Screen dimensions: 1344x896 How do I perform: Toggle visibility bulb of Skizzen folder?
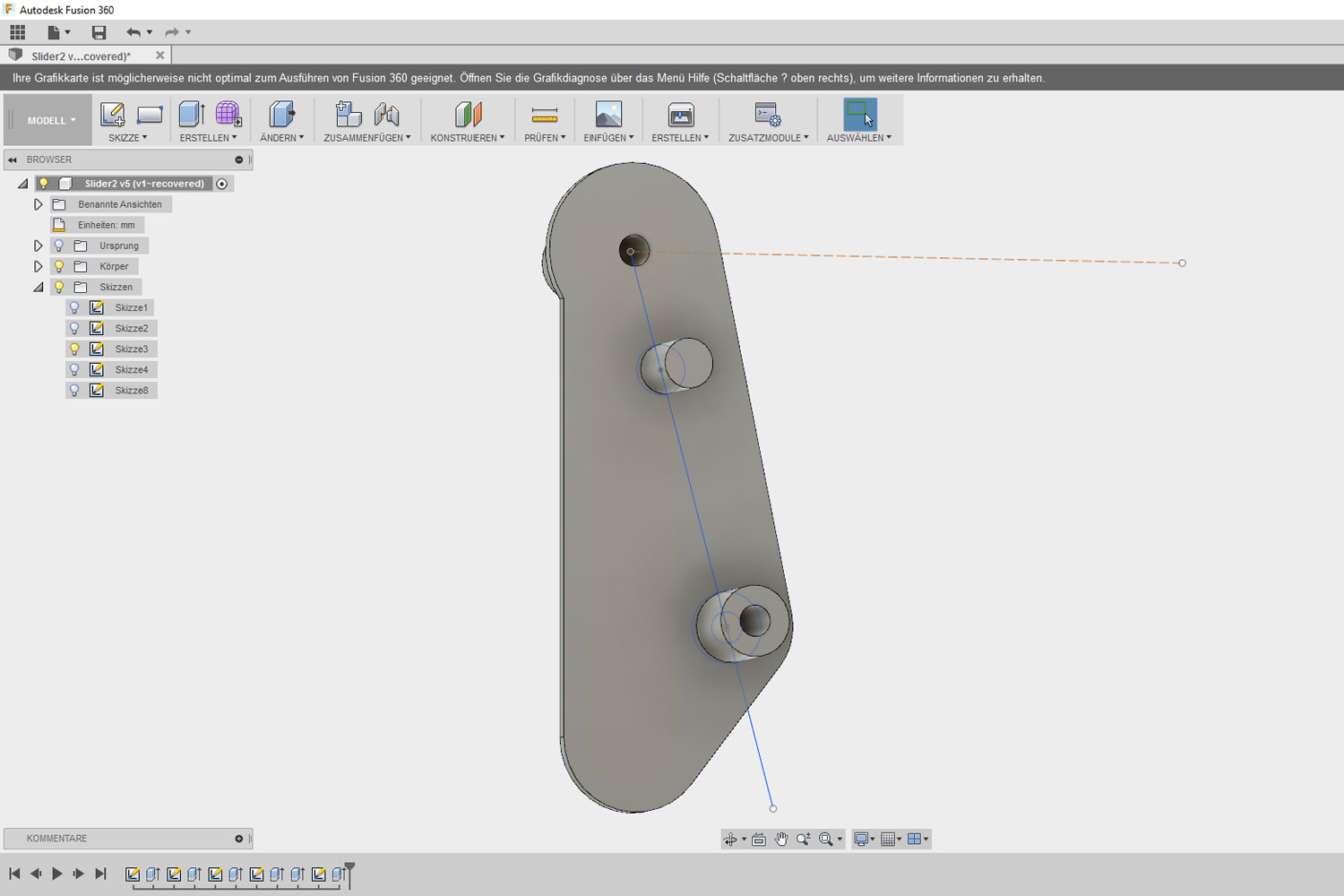(x=59, y=287)
